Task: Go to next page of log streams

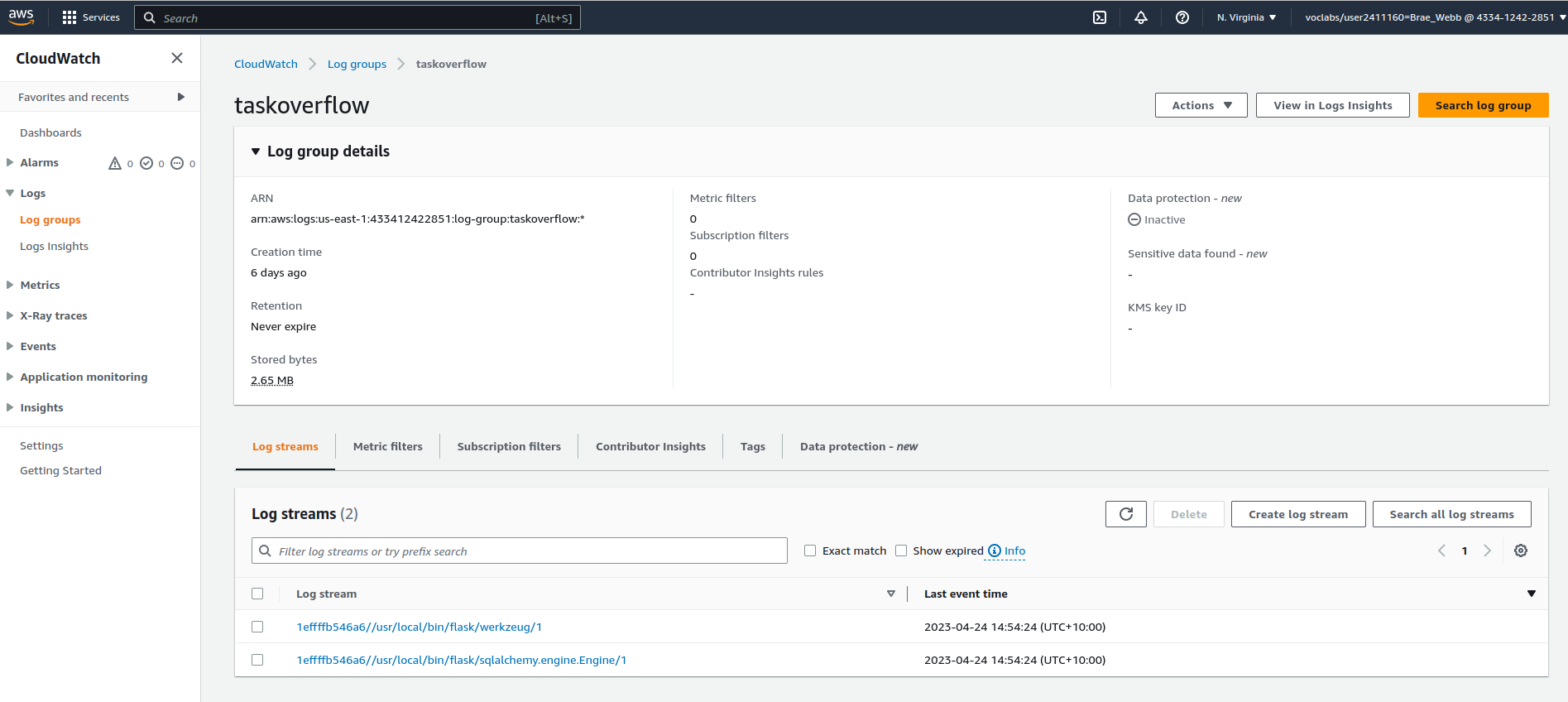Action: pos(1487,551)
